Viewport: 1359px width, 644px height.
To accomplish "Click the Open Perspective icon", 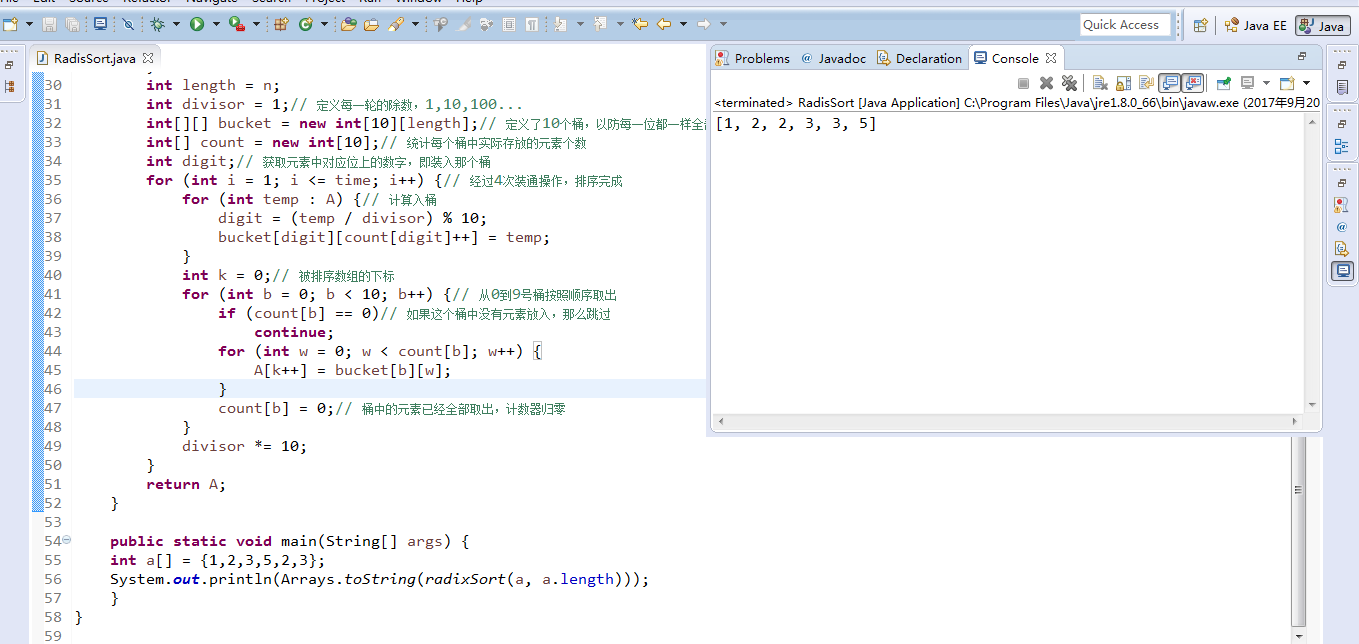I will click(1200, 25).
